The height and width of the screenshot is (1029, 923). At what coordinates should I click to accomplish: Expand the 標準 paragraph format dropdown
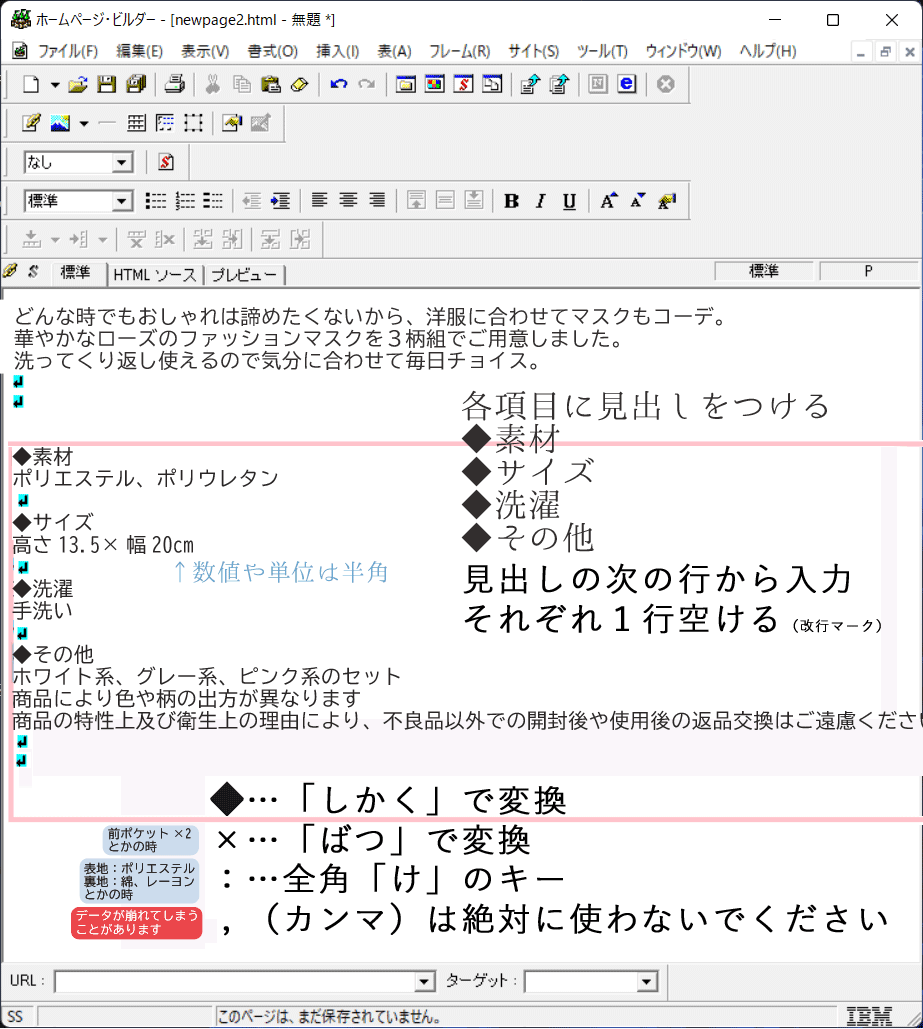click(122, 201)
